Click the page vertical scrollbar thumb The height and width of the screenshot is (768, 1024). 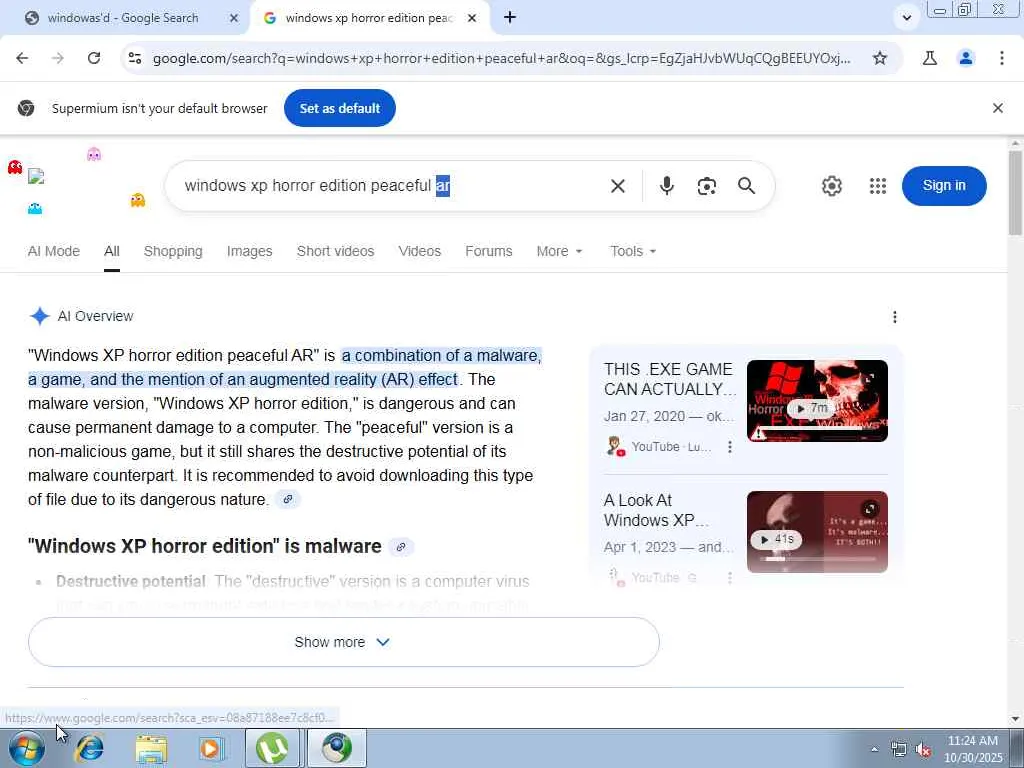tap(1015, 193)
